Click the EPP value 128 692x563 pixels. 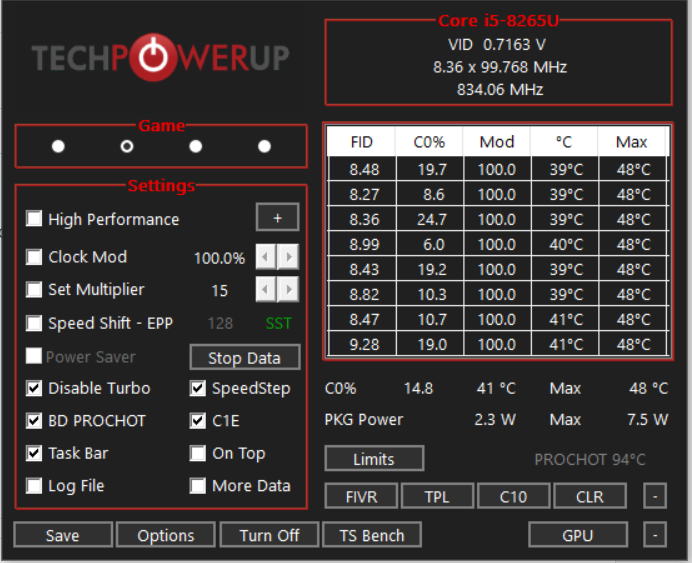(x=220, y=323)
